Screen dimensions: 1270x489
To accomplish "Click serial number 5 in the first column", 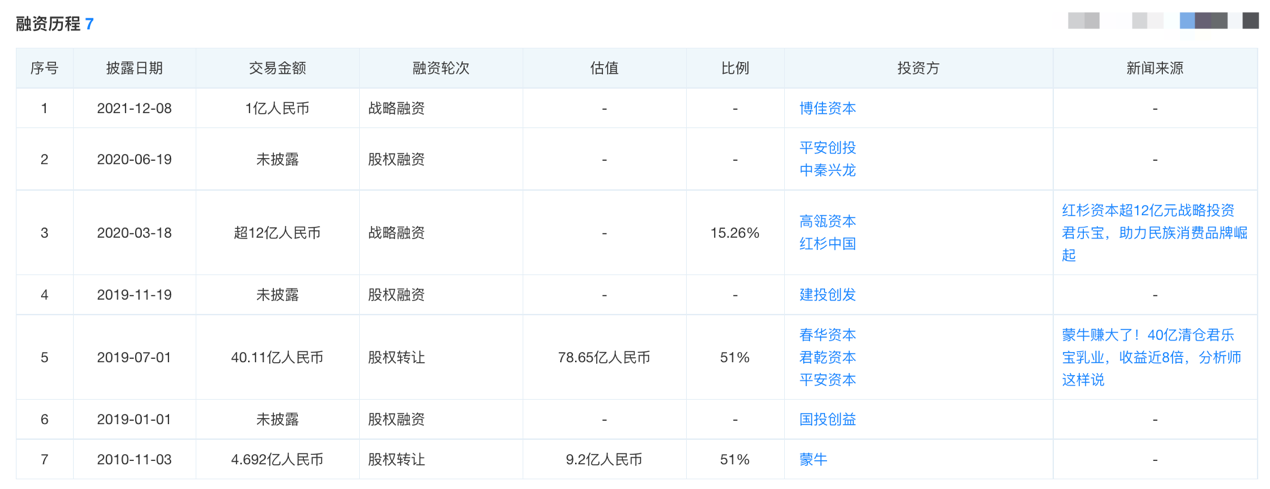I will click(x=44, y=357).
